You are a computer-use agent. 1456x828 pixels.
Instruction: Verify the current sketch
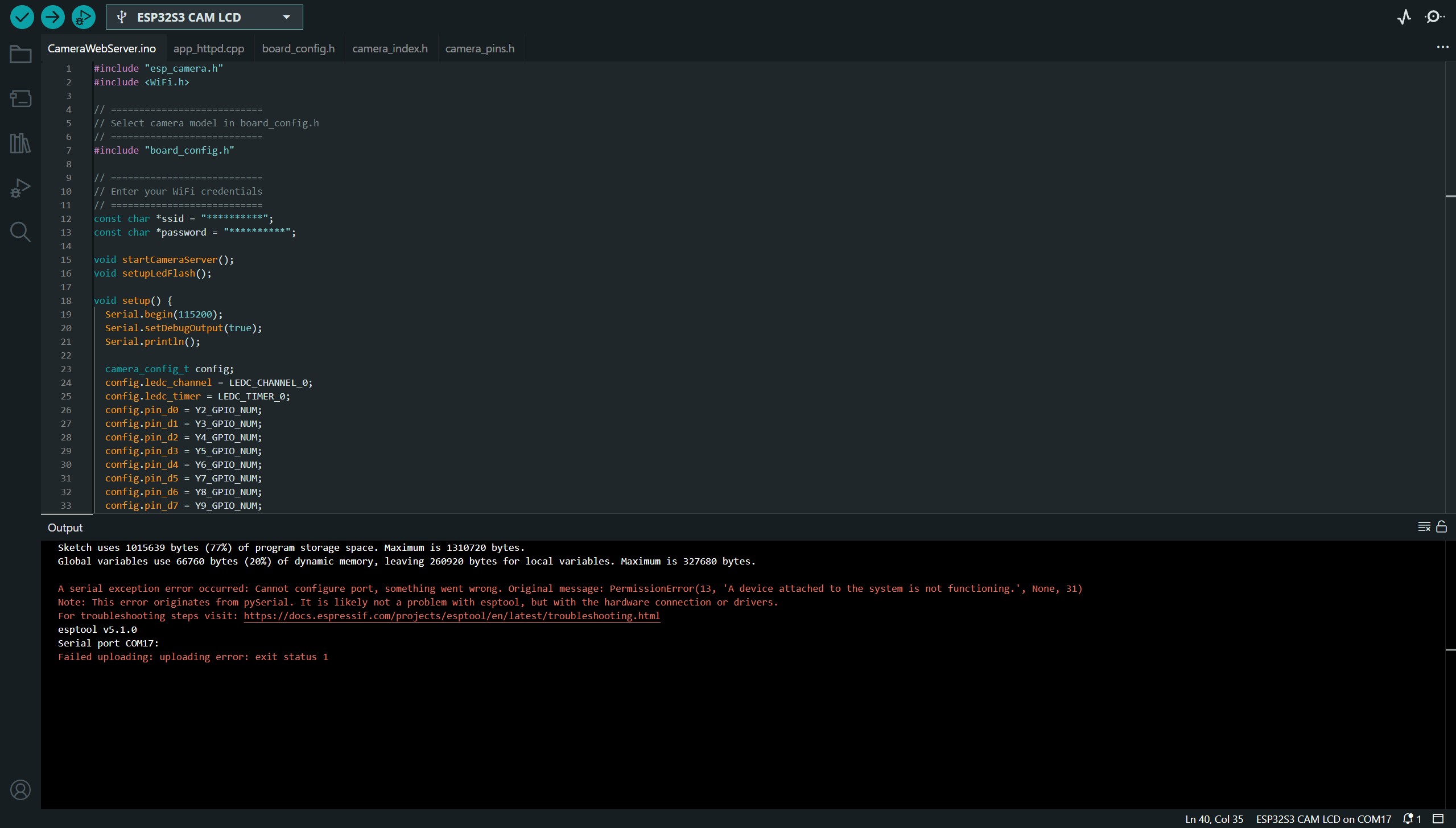[21, 17]
